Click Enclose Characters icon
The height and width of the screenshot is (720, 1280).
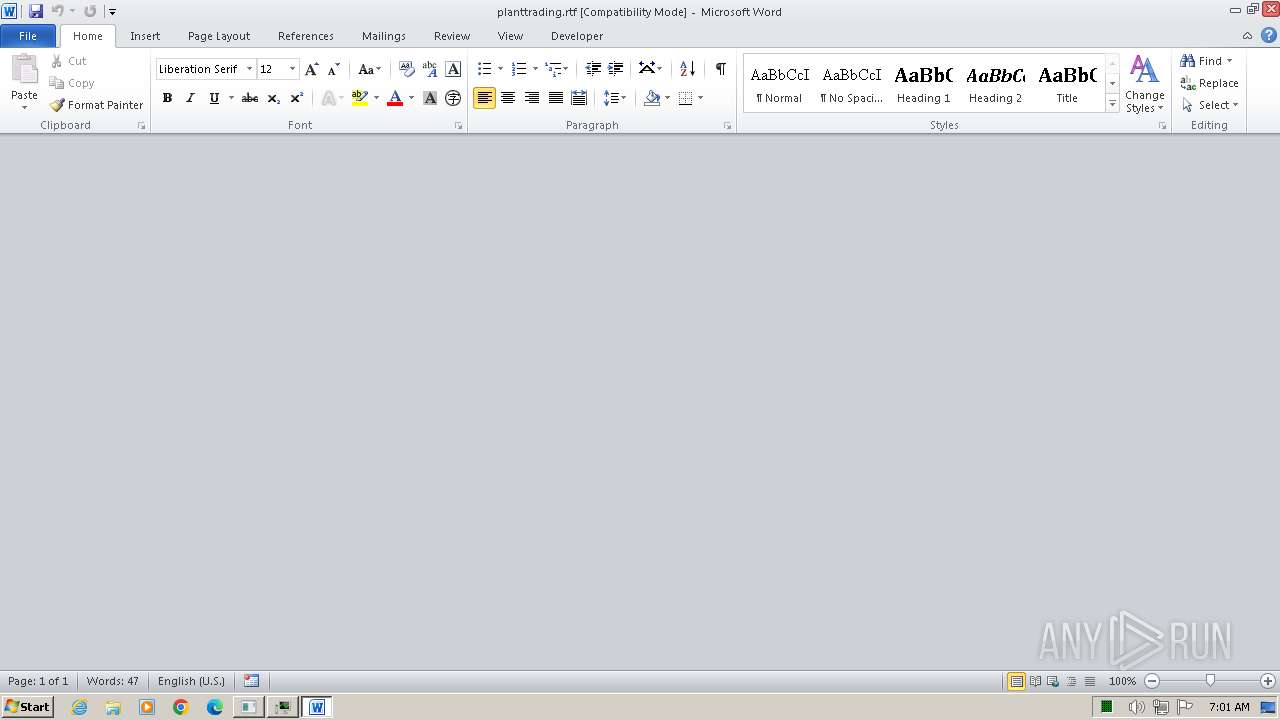pos(453,98)
